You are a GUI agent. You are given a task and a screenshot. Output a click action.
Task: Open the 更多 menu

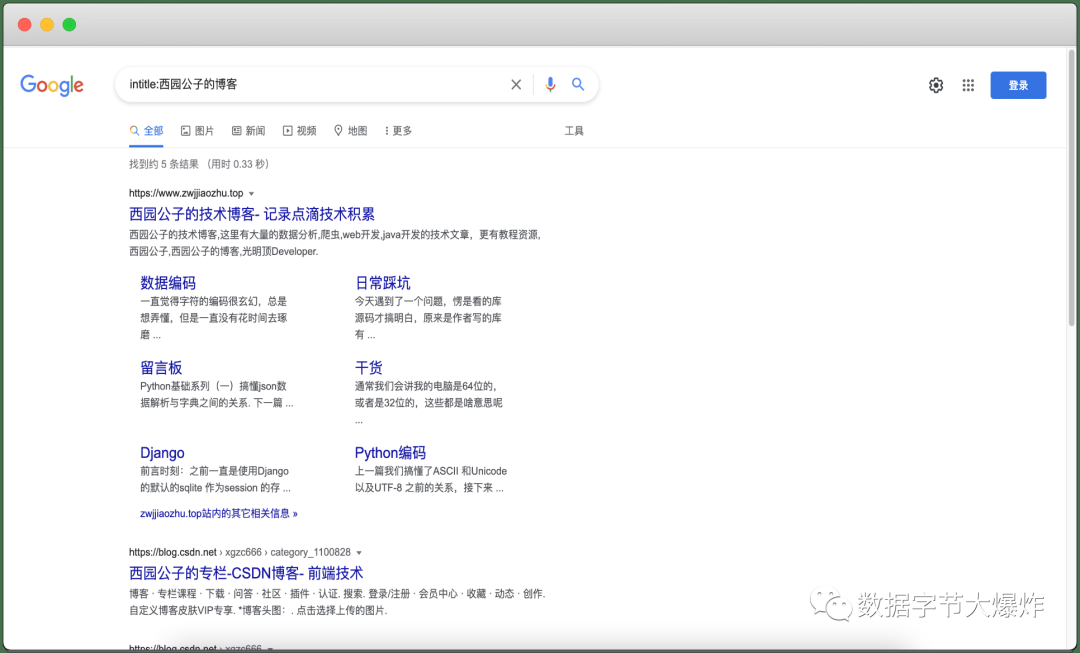coord(398,131)
